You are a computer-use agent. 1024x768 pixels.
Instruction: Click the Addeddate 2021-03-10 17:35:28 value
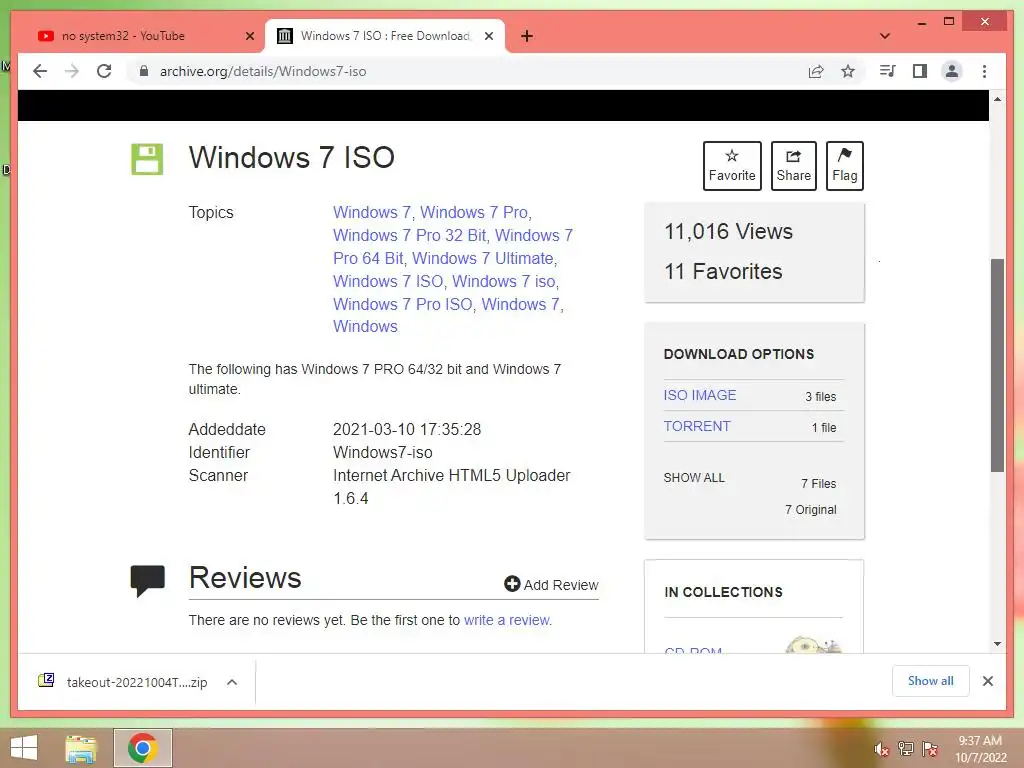tap(407, 430)
